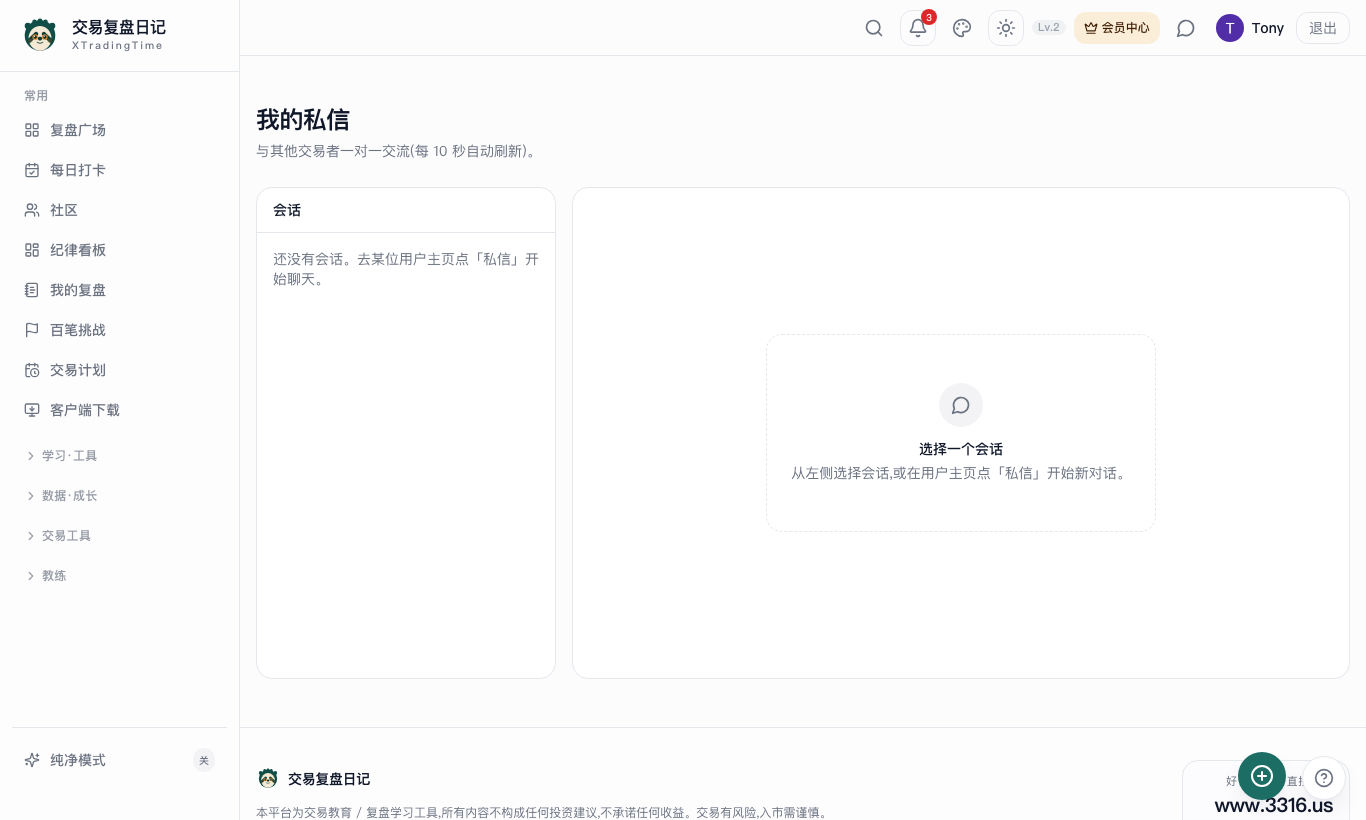Click the 我的复盘 notebook icon
The width and height of the screenshot is (1366, 820).
[32, 290]
